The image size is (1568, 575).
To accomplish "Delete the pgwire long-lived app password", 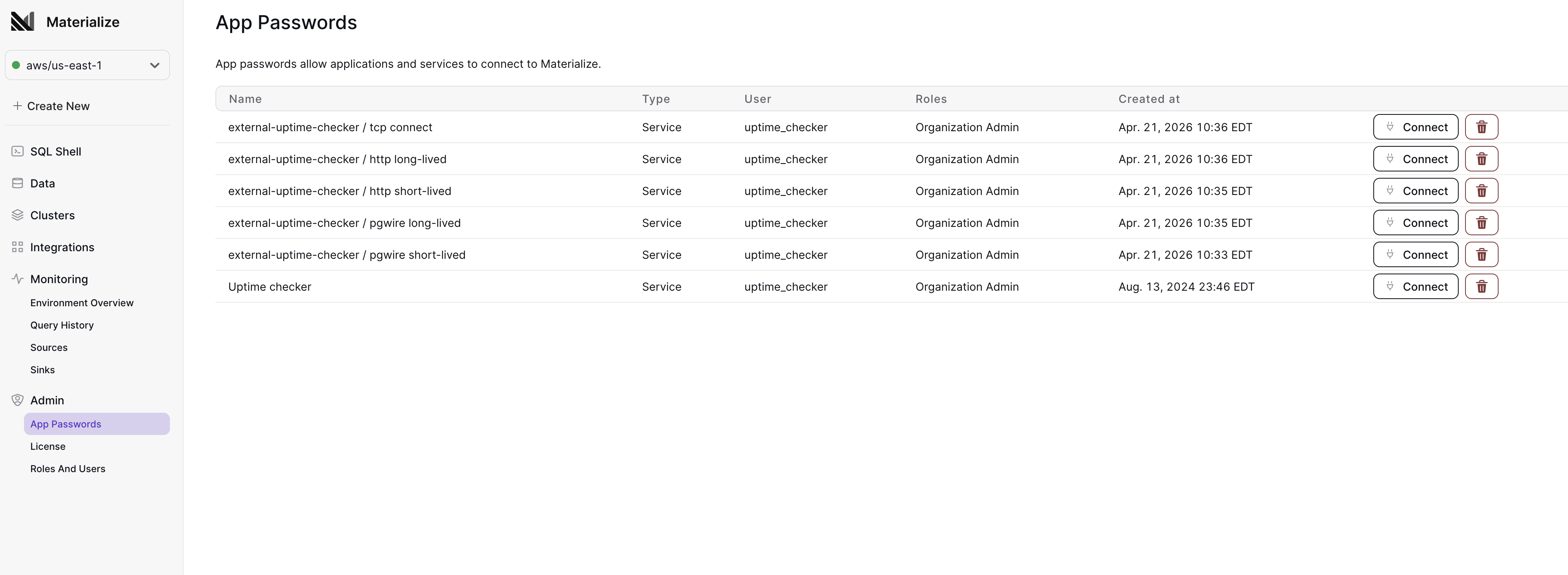I will (1481, 223).
